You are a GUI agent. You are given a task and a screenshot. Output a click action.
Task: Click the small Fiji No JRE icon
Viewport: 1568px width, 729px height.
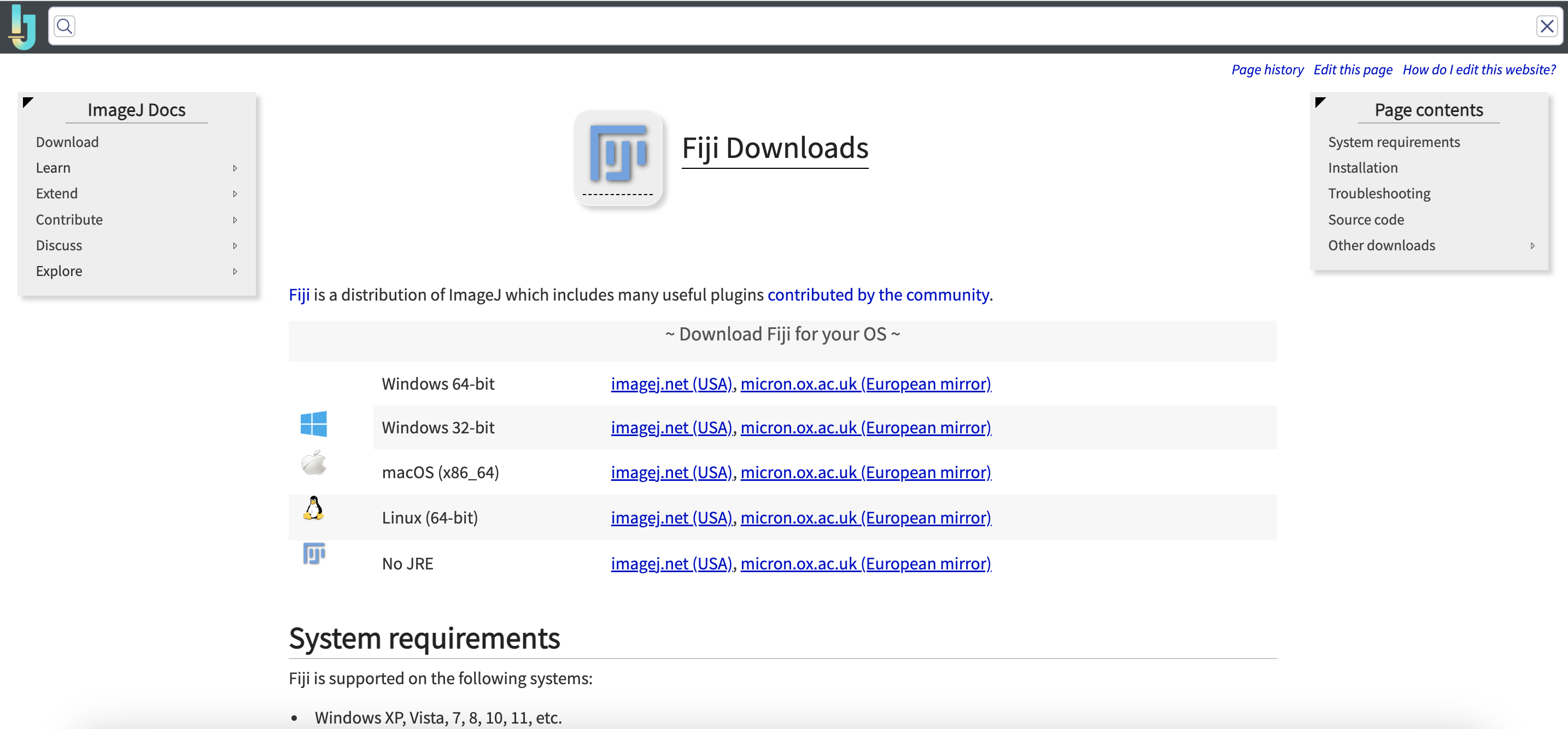pyautogui.click(x=314, y=553)
